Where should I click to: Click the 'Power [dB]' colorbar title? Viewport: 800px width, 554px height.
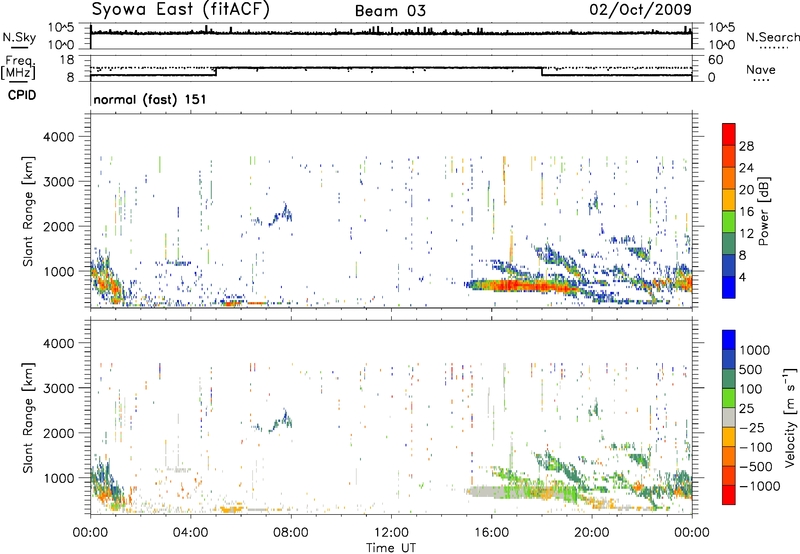[x=763, y=211]
